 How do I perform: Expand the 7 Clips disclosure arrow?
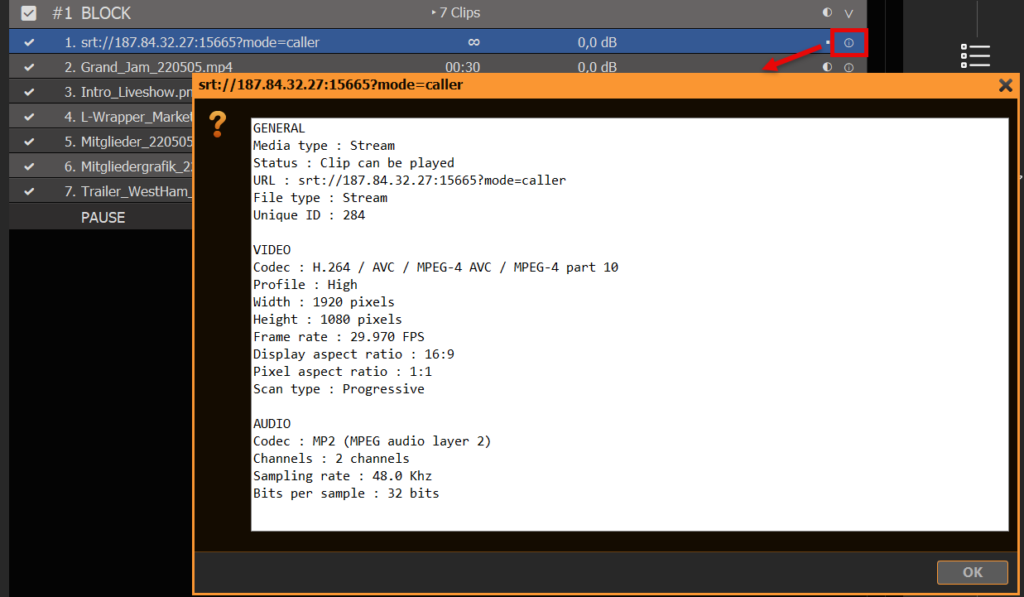click(x=434, y=13)
